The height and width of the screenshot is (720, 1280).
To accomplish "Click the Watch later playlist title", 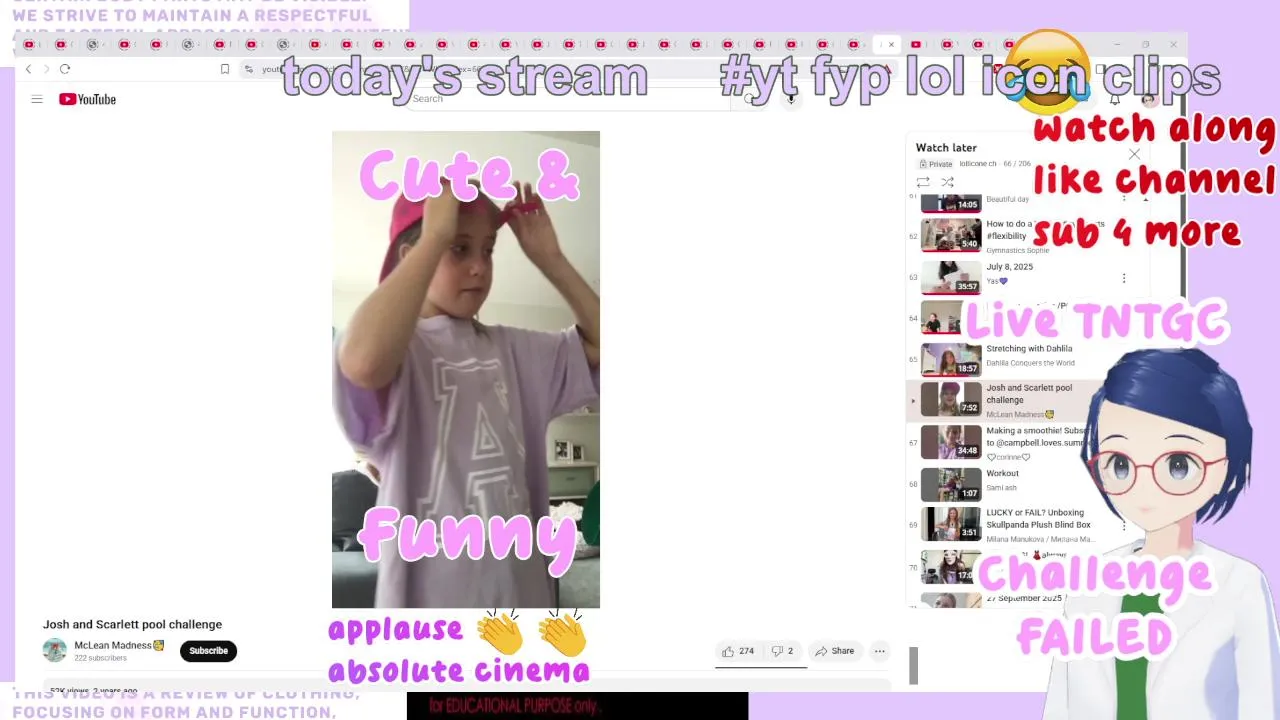I will coord(946,148).
